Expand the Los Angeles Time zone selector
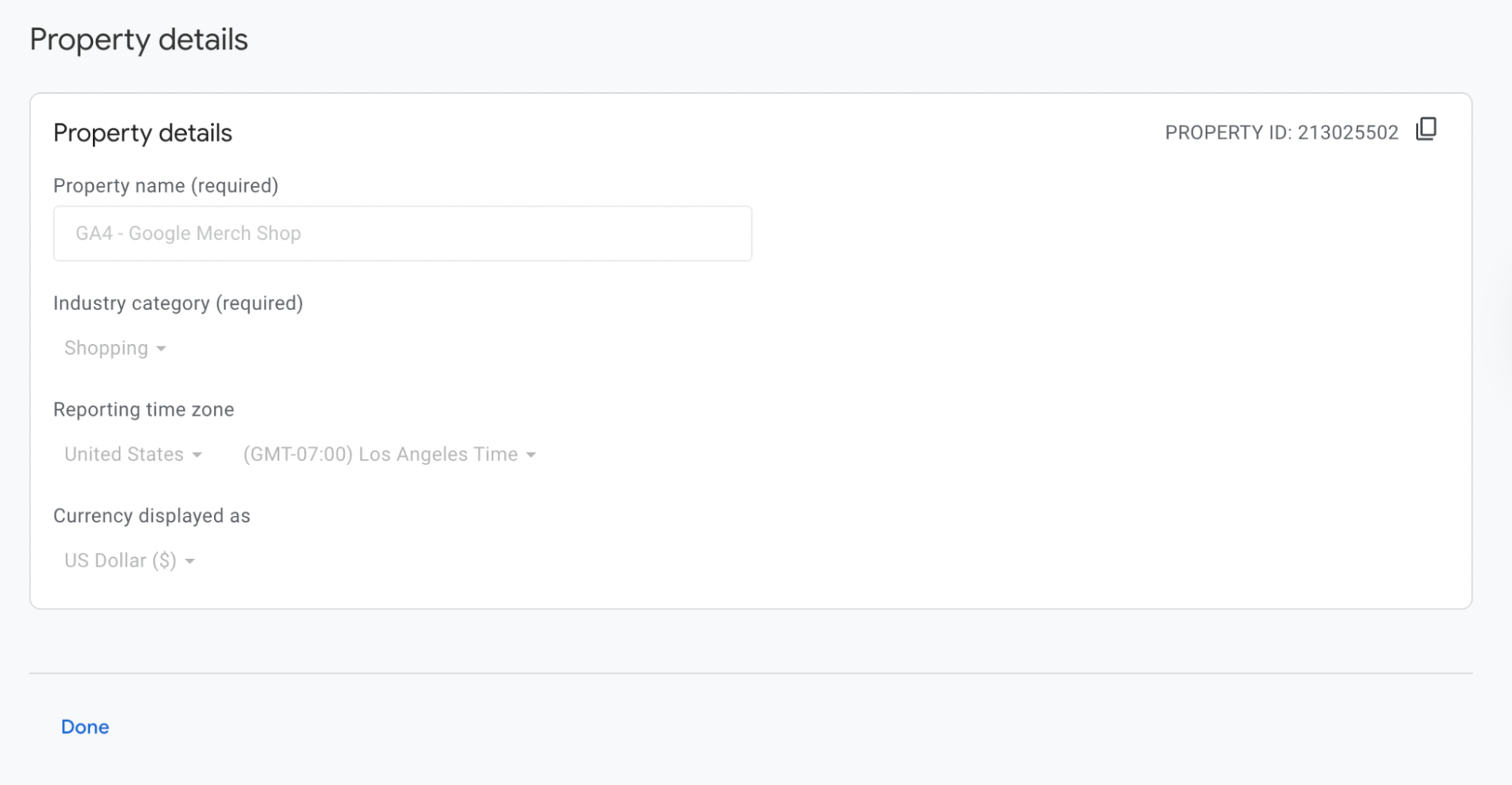Screen dimensions: 1512x785 click(390, 455)
